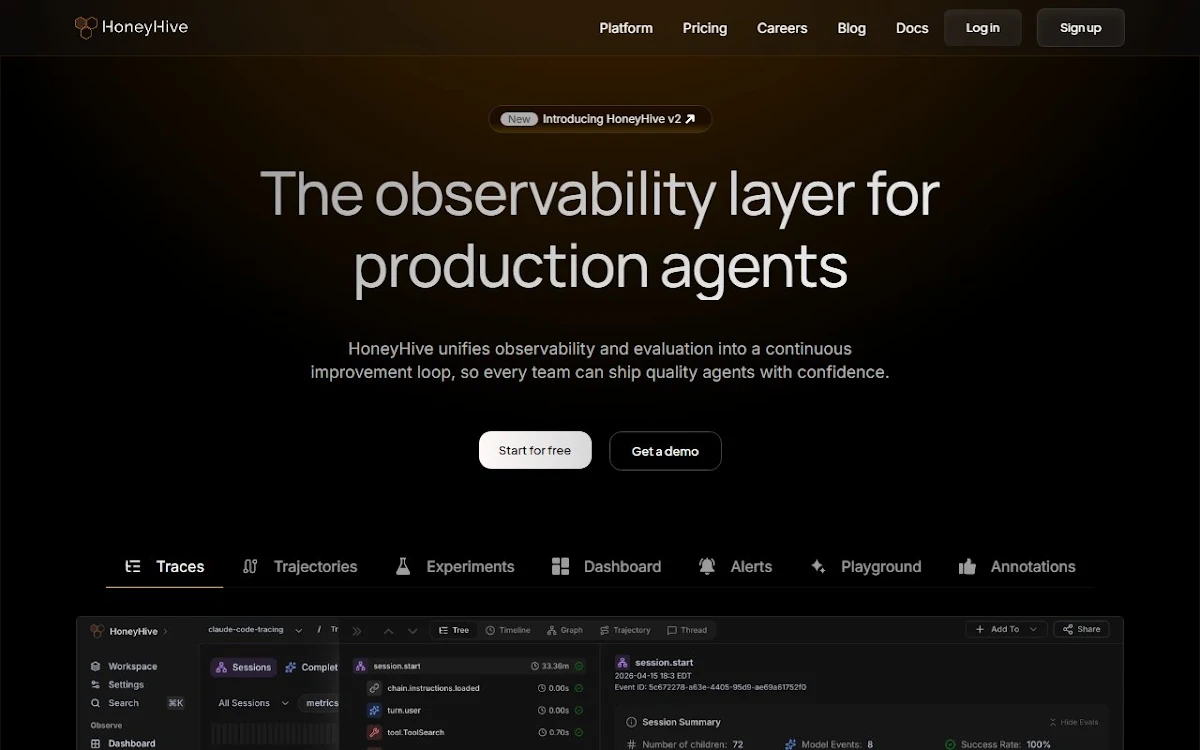Switch to the Trajectory view tab
The width and height of the screenshot is (1200, 750).
coord(625,630)
